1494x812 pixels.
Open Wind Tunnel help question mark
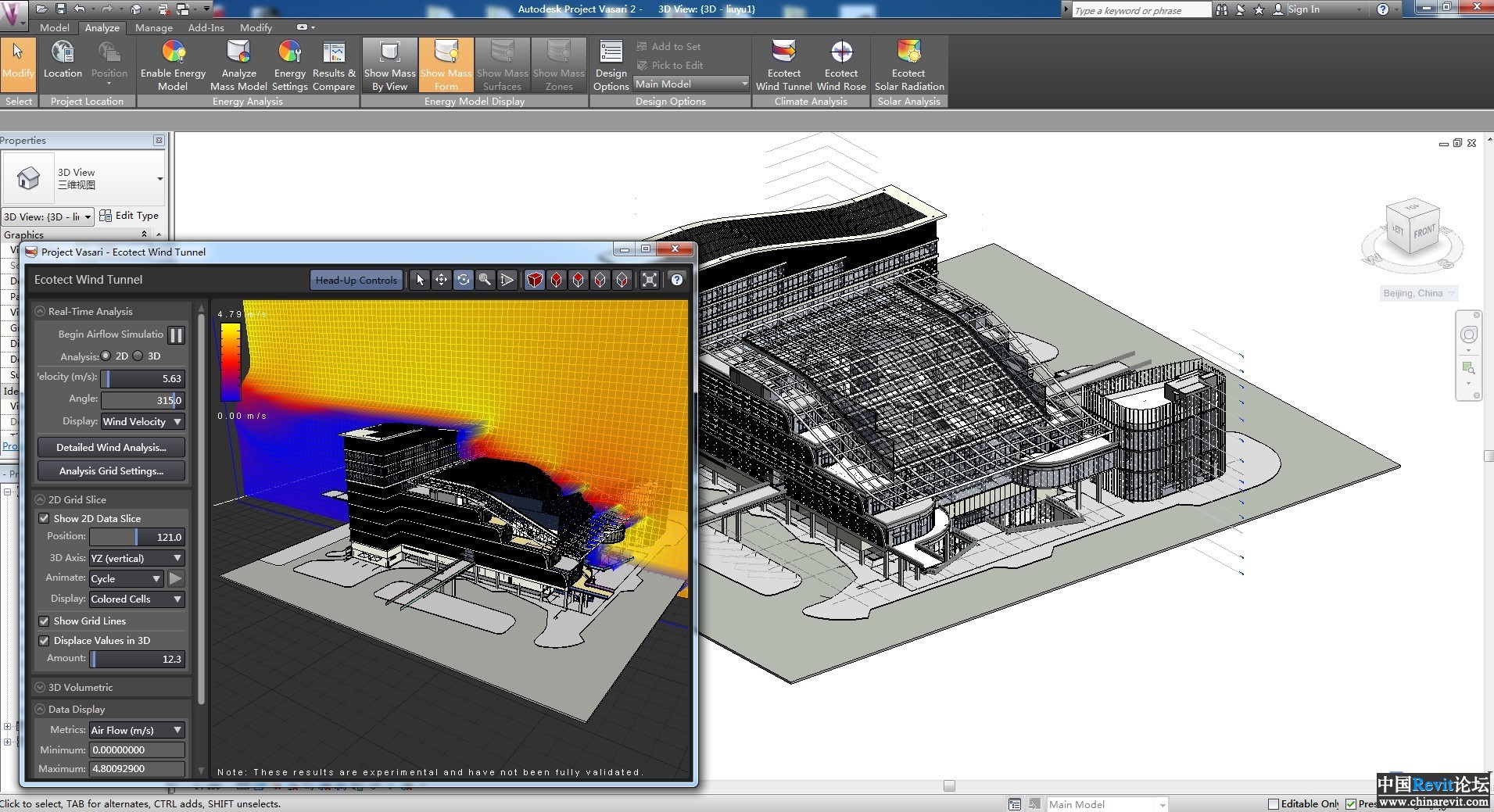677,280
